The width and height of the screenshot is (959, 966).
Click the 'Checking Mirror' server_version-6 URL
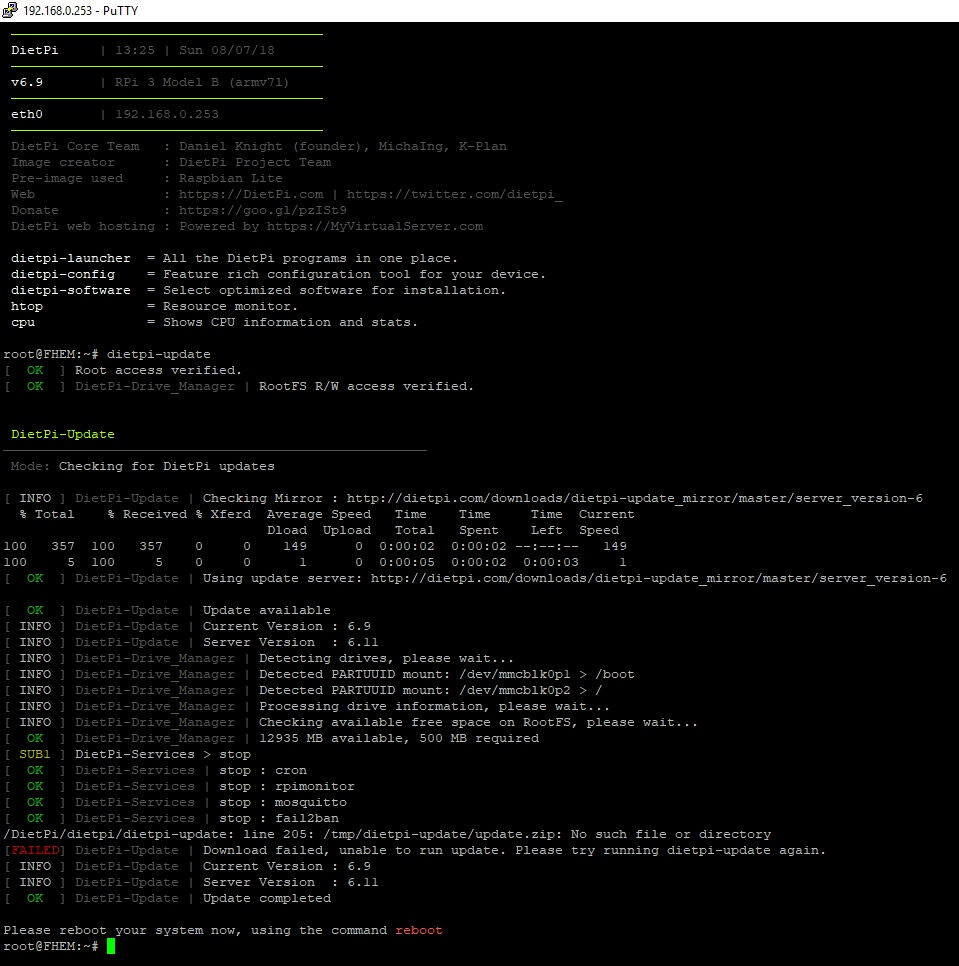click(634, 499)
